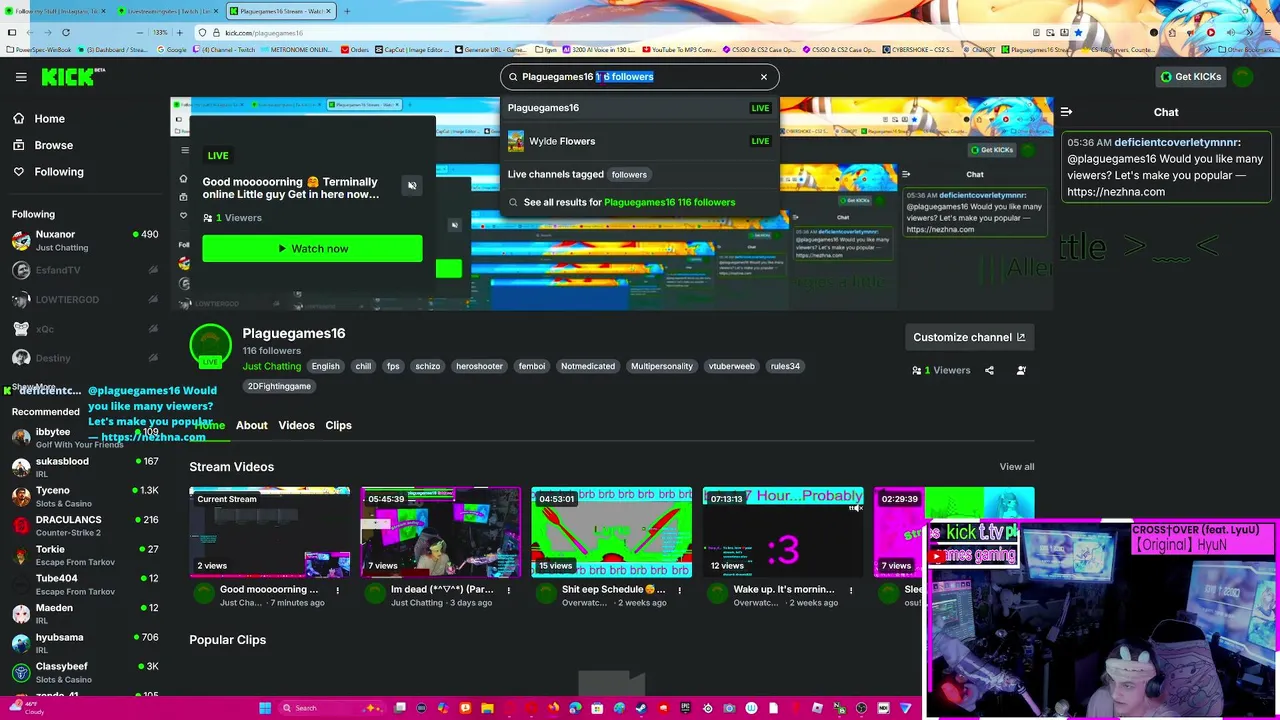Open the 04:53:01 Shit eep Schedule thumbnail
The width and height of the screenshot is (1280, 720).
(612, 532)
